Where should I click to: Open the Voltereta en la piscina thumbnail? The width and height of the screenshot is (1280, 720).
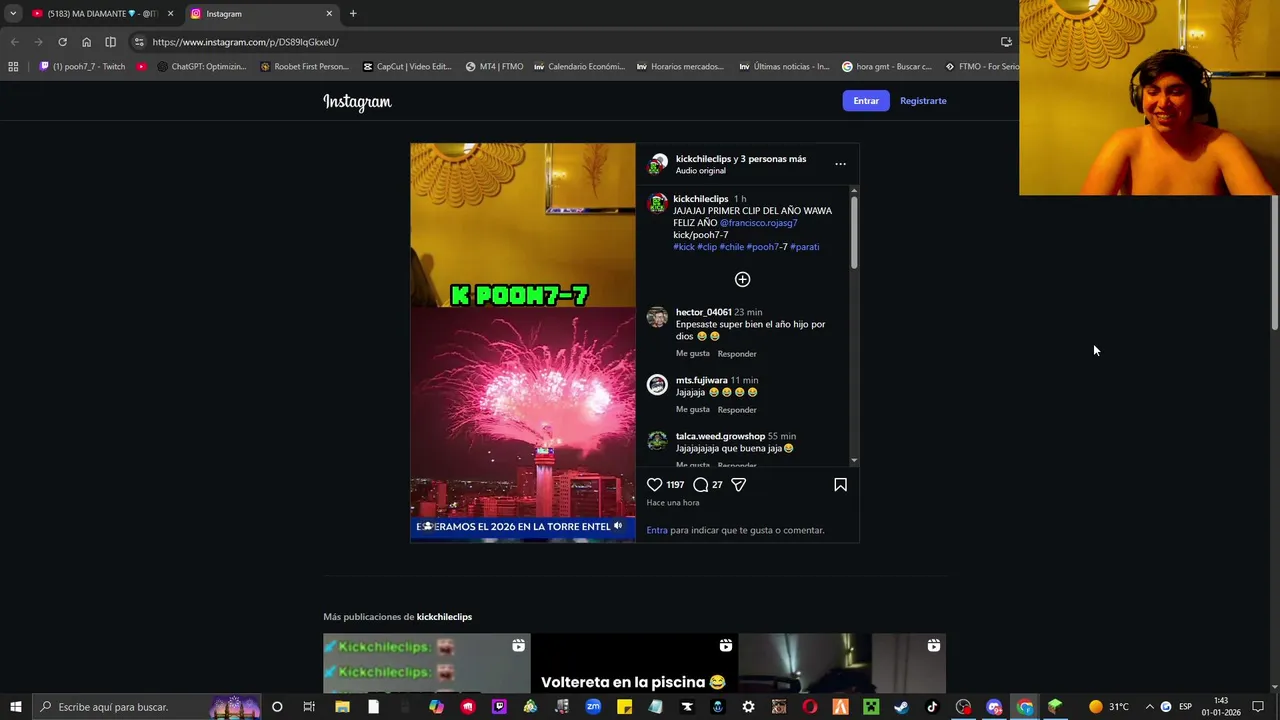634,663
